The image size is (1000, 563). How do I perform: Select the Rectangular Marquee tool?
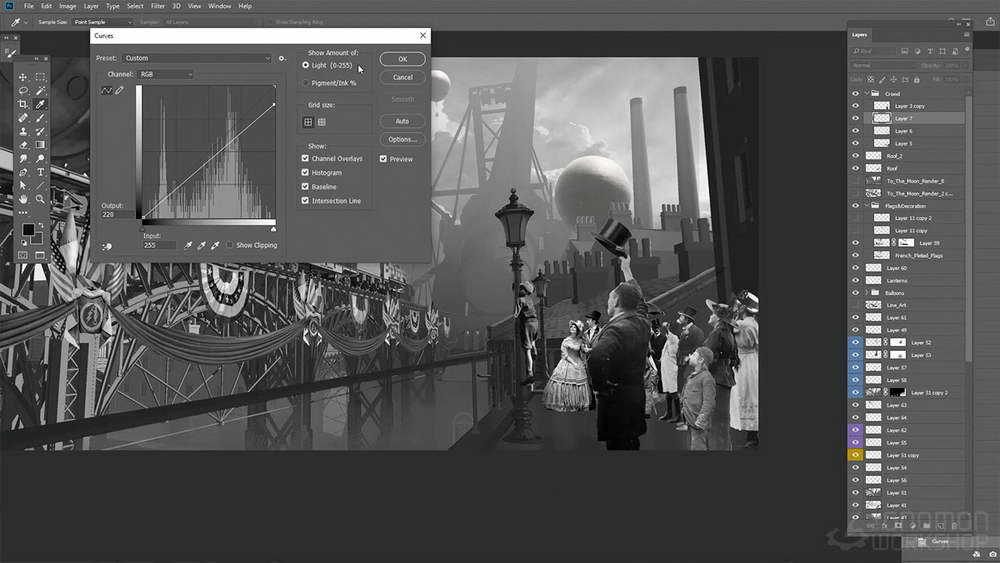pos(40,77)
